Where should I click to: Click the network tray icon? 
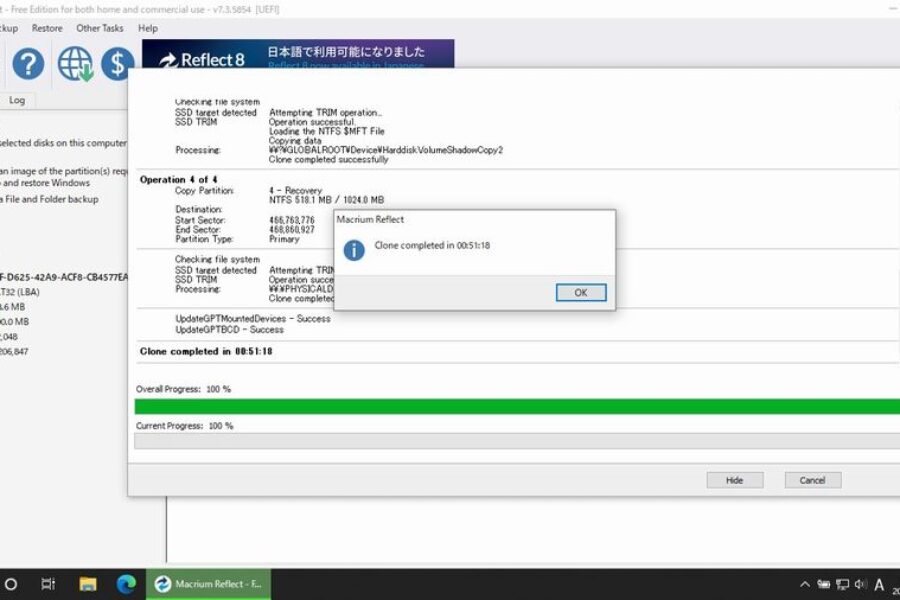coord(842,584)
